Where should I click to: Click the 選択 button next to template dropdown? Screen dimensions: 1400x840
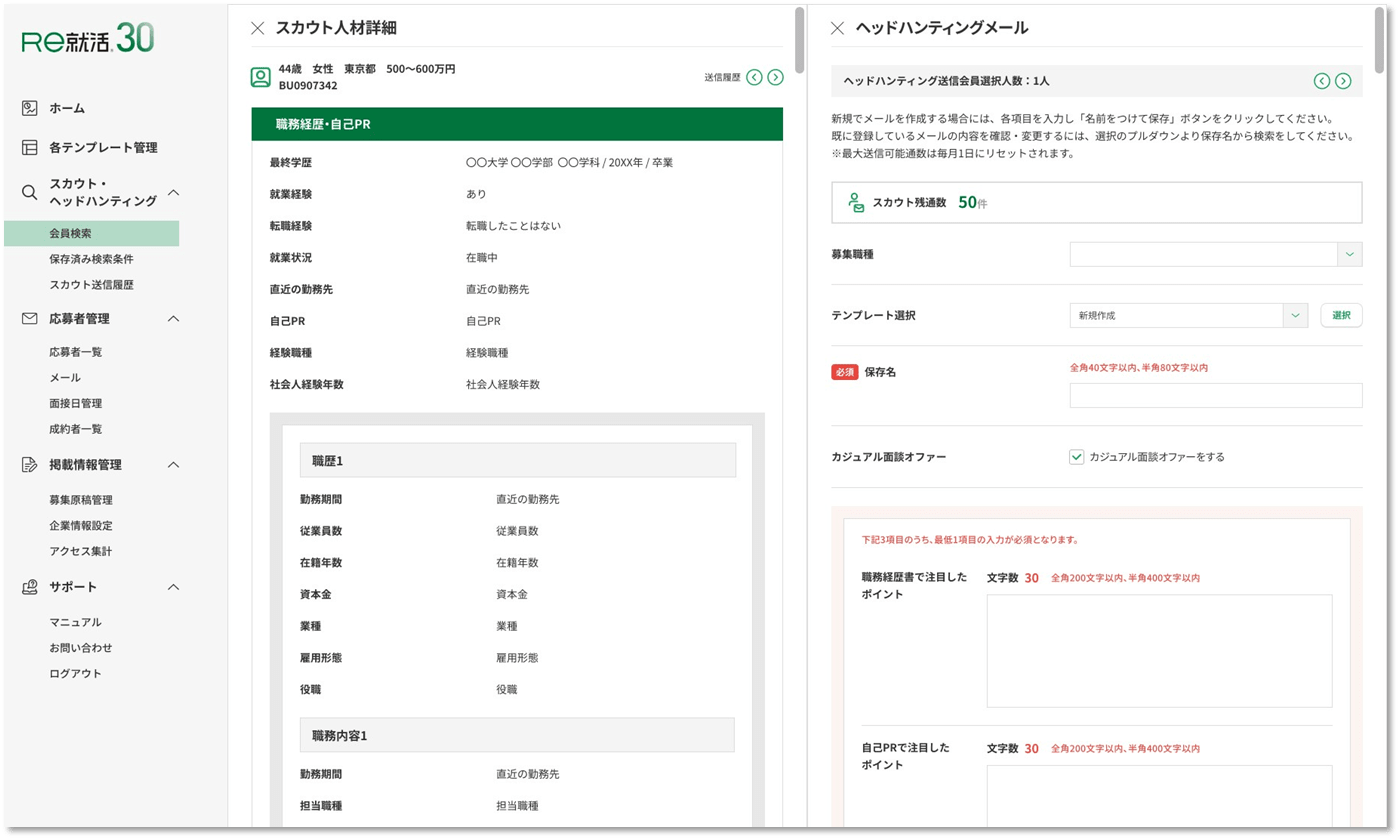tap(1340, 314)
